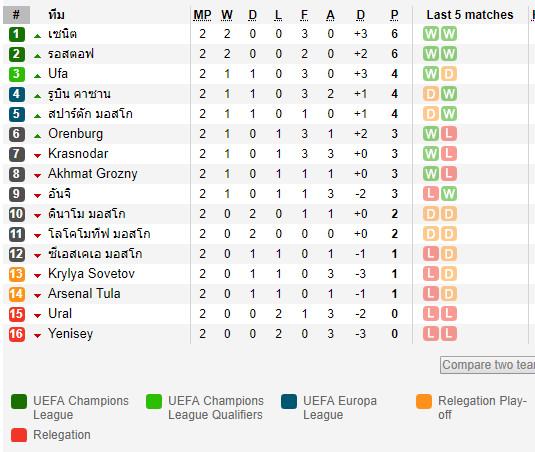Click Orenburg's red L loss badge
Screen dimensions: 535x452
click(x=449, y=134)
